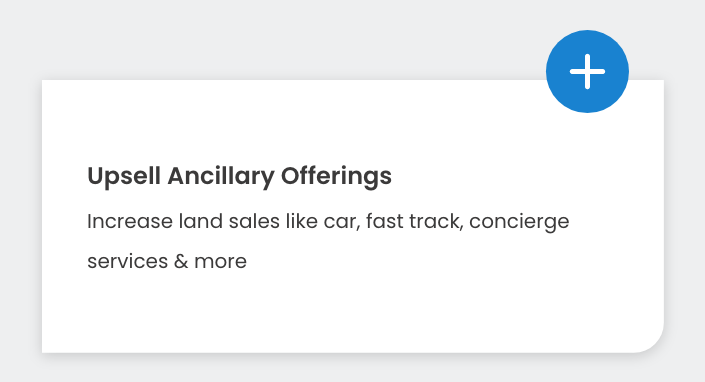The image size is (705, 382).
Task: Click the word Offerings in title
Action: pyautogui.click(x=336, y=176)
